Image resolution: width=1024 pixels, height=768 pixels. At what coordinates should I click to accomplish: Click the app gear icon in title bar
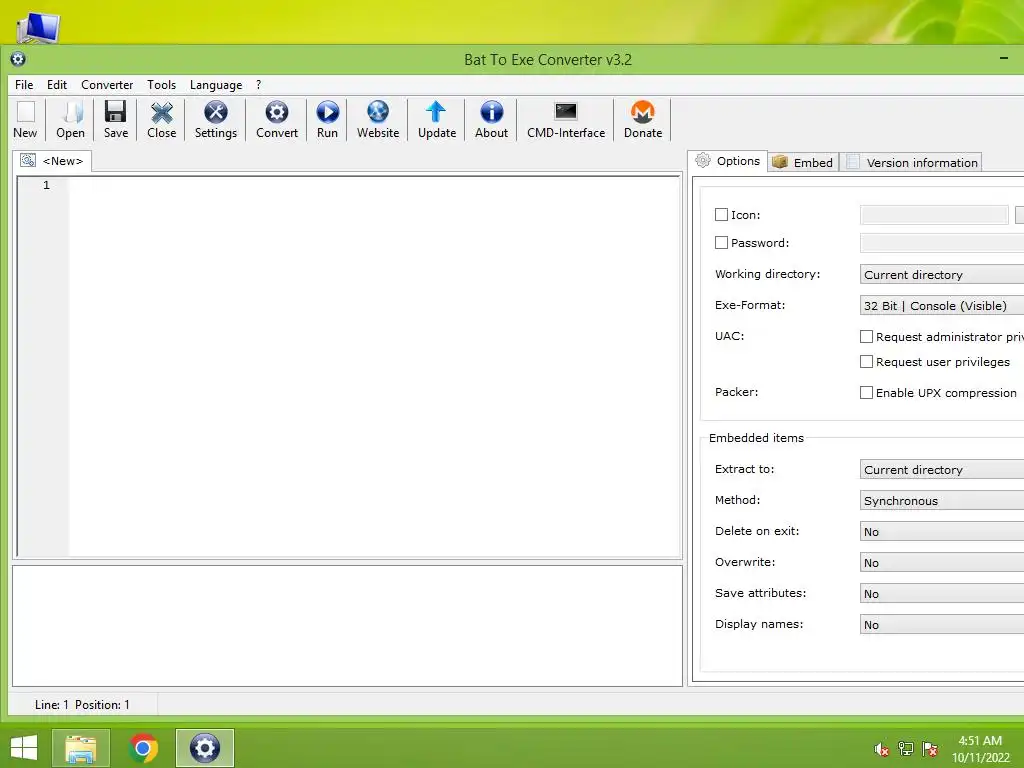pos(18,59)
